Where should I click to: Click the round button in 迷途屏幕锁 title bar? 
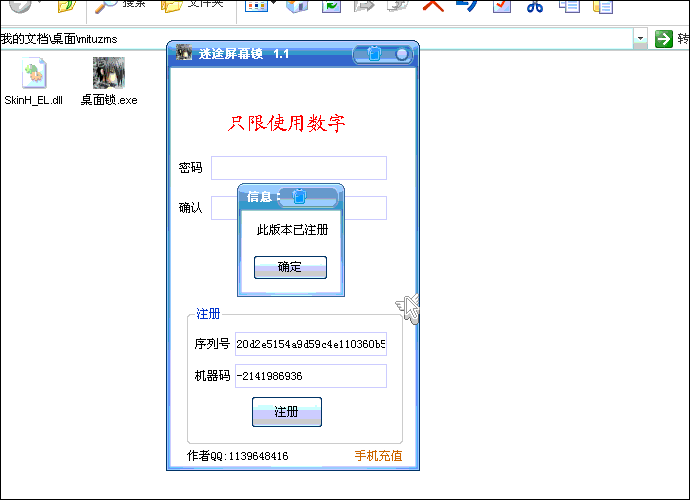tap(401, 54)
